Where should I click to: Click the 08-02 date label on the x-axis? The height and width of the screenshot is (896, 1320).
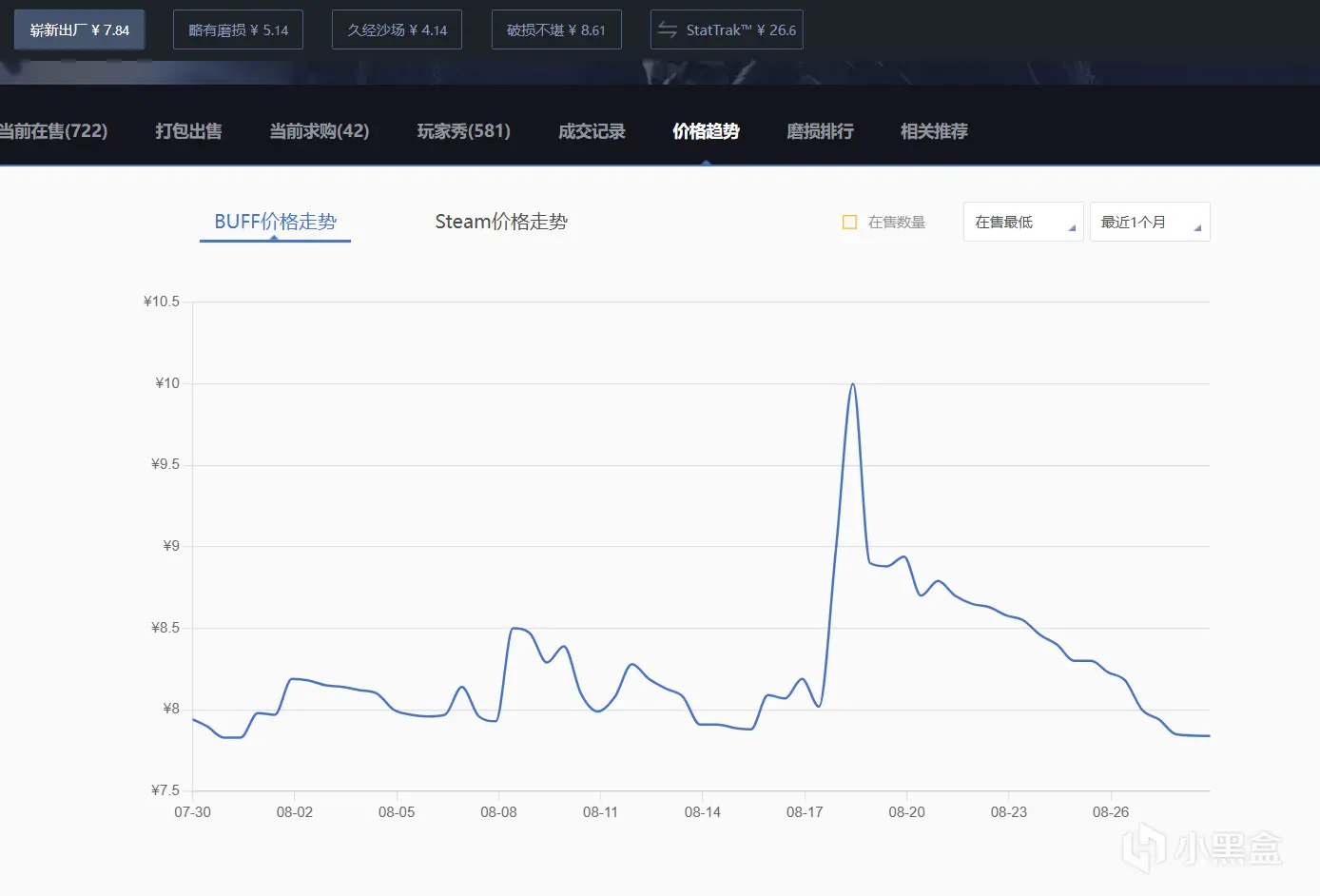[295, 812]
